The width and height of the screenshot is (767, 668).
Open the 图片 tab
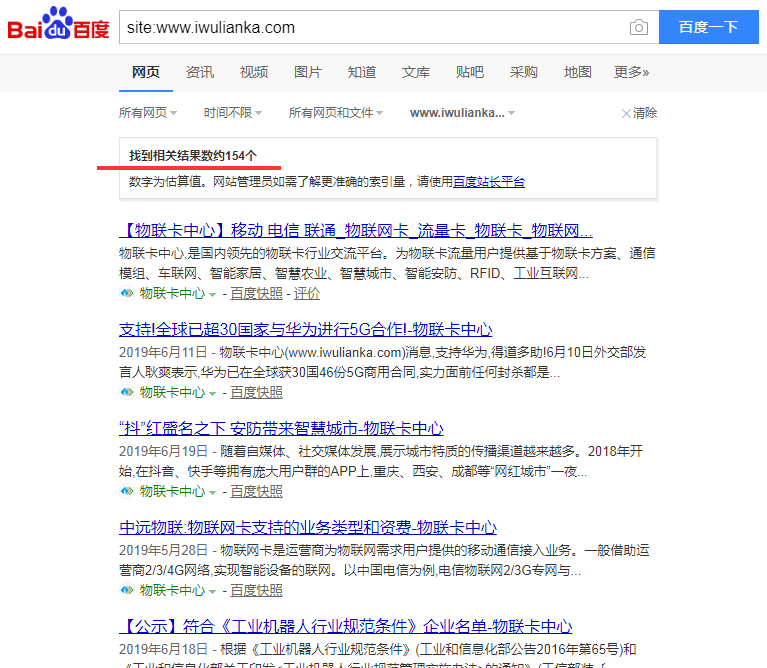tap(308, 72)
